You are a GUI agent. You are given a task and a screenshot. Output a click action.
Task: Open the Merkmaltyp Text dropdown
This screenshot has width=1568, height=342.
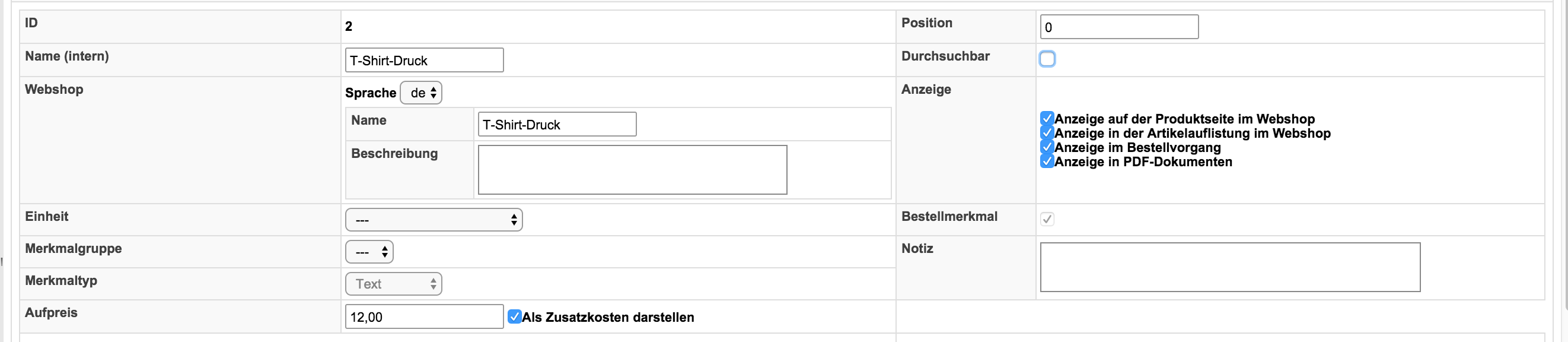(393, 284)
